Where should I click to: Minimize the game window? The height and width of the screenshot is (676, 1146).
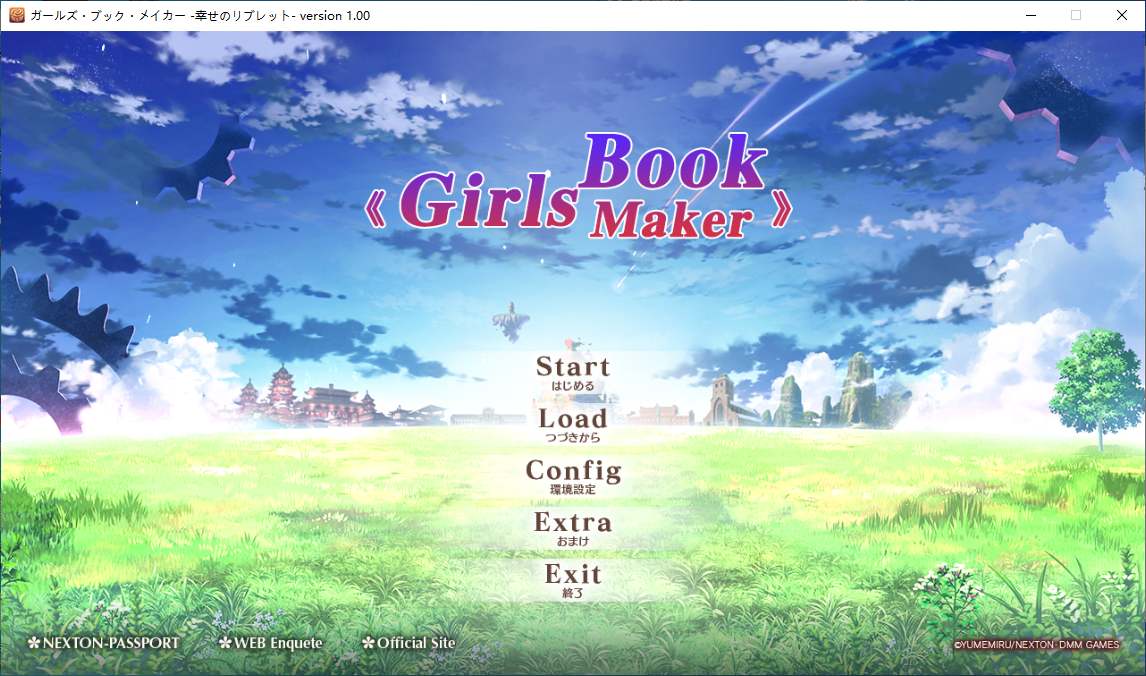1031,15
